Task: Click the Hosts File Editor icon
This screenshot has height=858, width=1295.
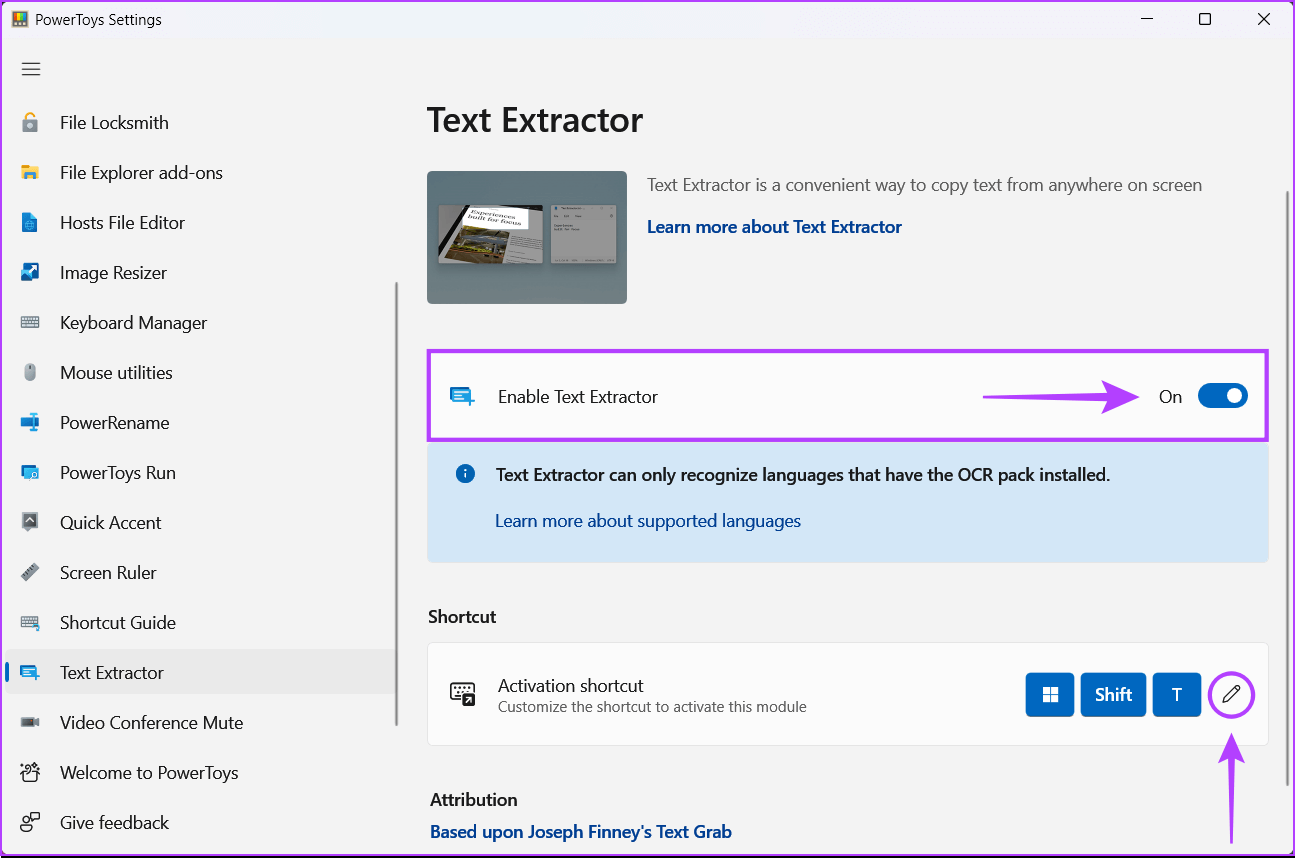Action: click(x=30, y=223)
